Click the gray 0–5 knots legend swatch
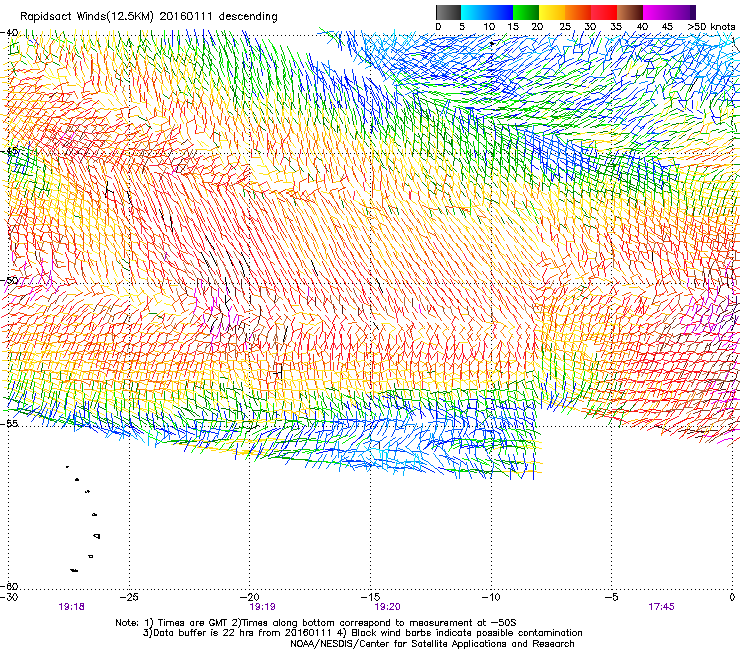This screenshot has width=740, height=650. (x=448, y=12)
